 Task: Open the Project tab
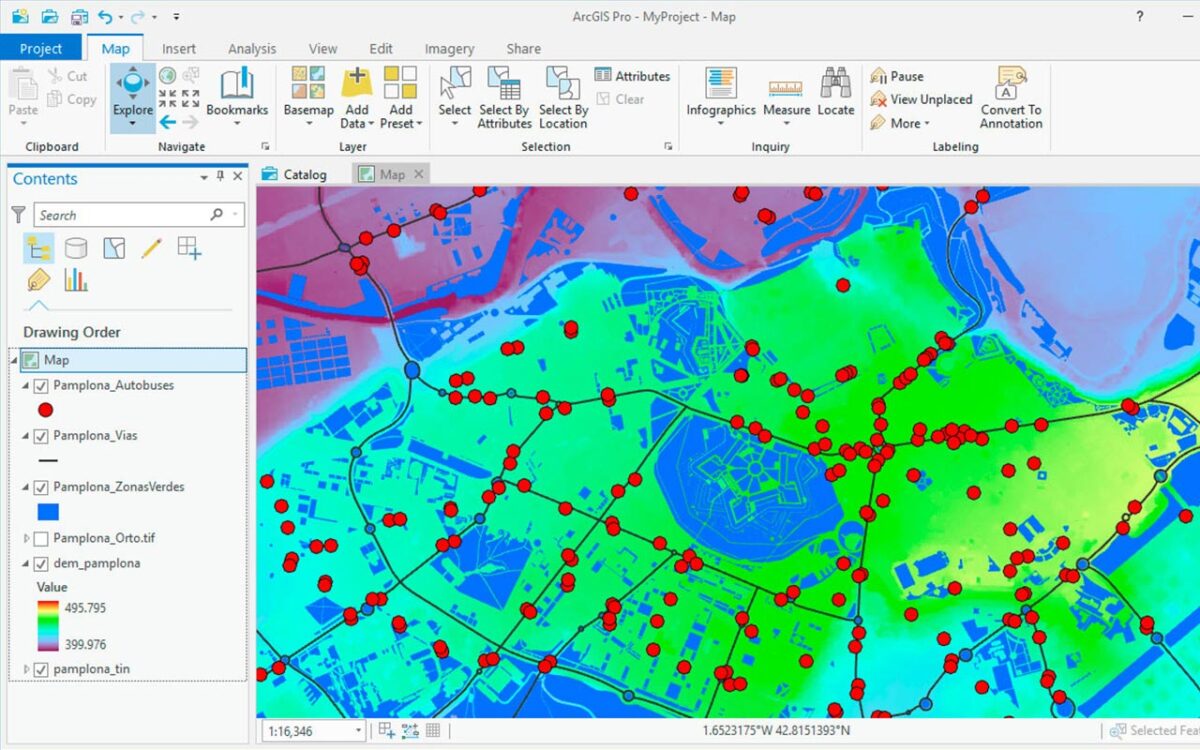click(x=41, y=48)
